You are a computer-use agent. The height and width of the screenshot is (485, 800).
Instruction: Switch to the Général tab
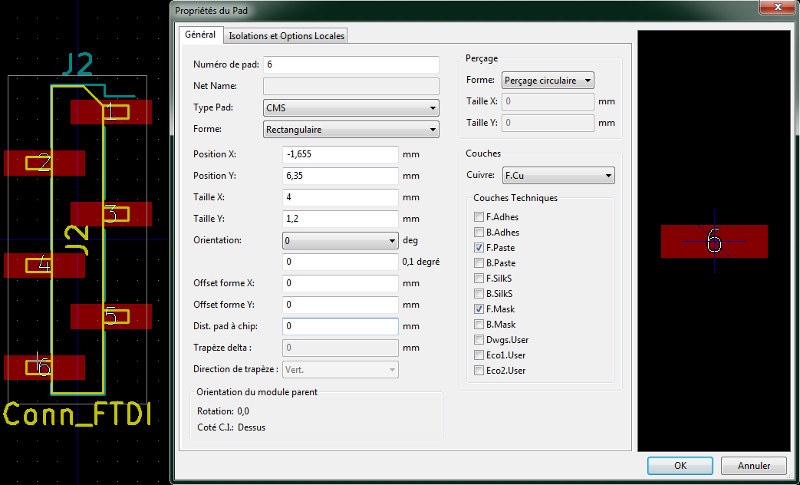201,35
